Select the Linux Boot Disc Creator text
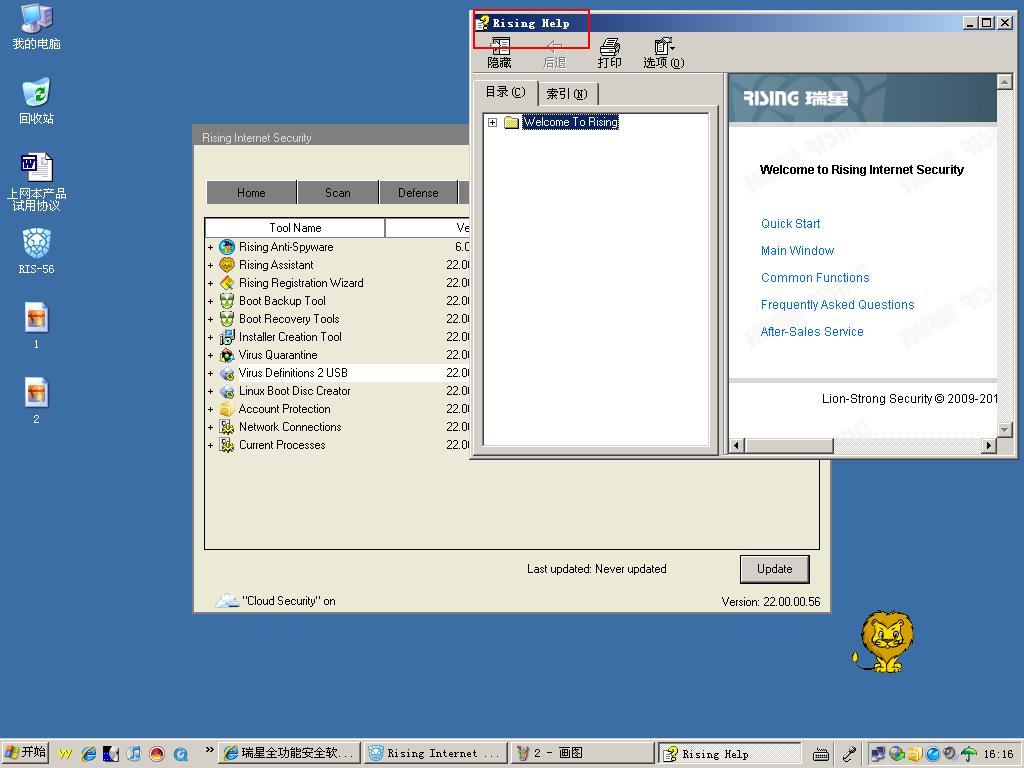1024x768 pixels. coord(295,391)
